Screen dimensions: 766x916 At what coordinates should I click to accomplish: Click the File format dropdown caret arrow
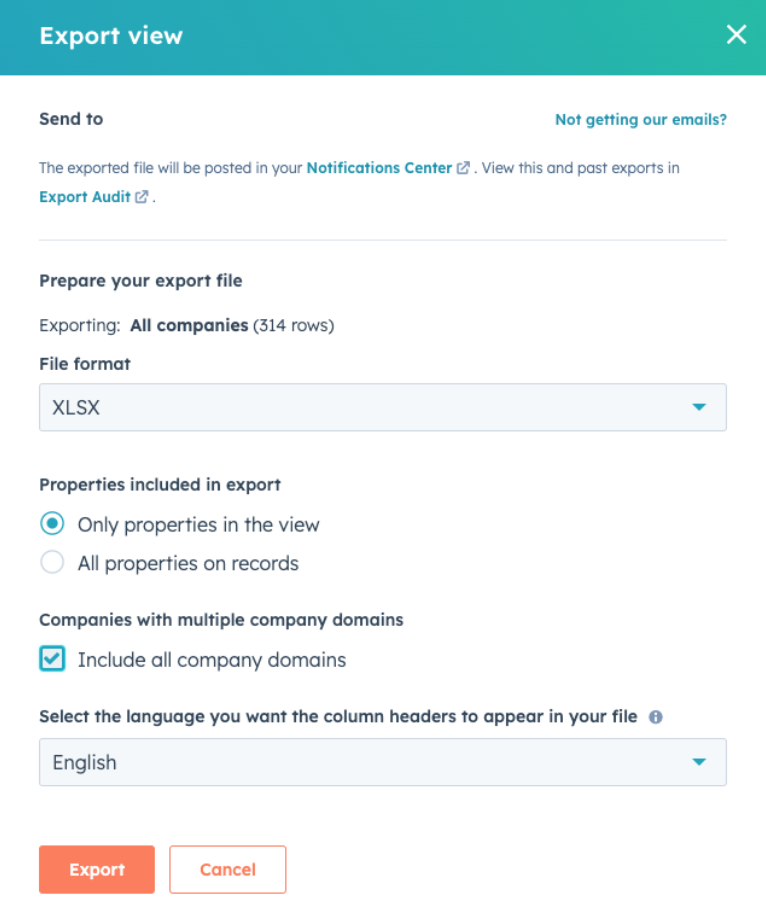pos(699,407)
